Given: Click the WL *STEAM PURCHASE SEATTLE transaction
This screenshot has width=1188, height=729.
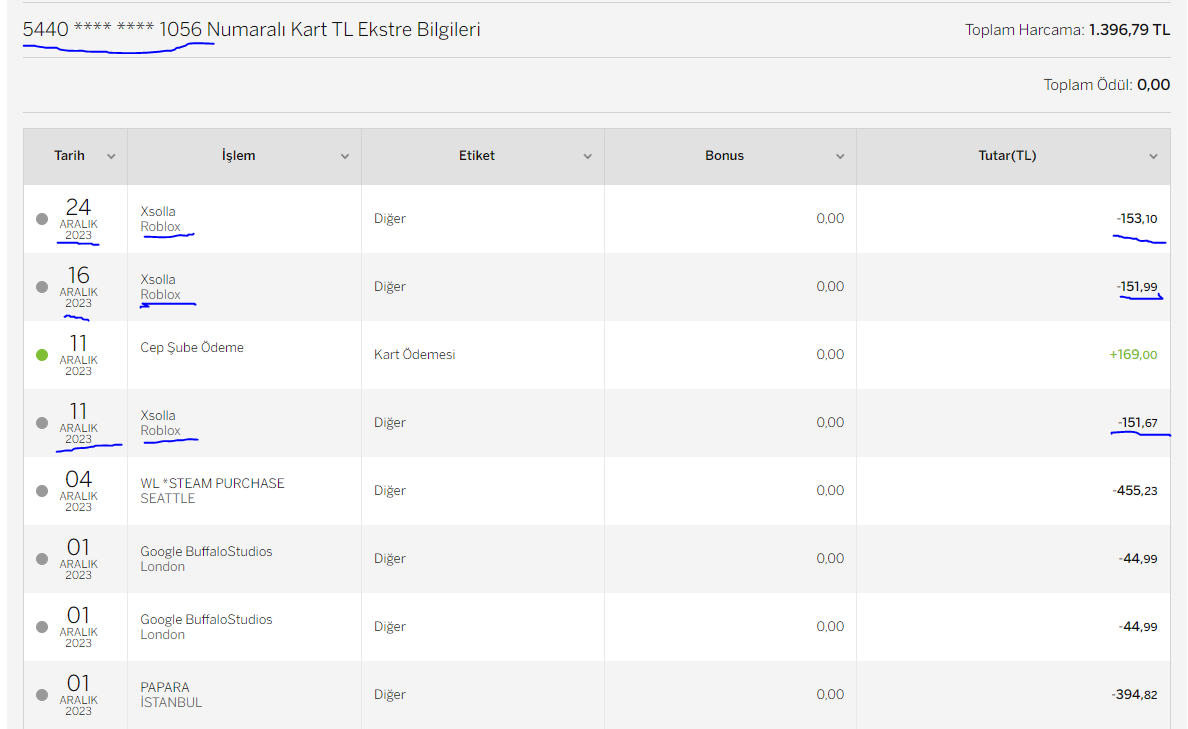Looking at the screenshot, I should click(212, 491).
